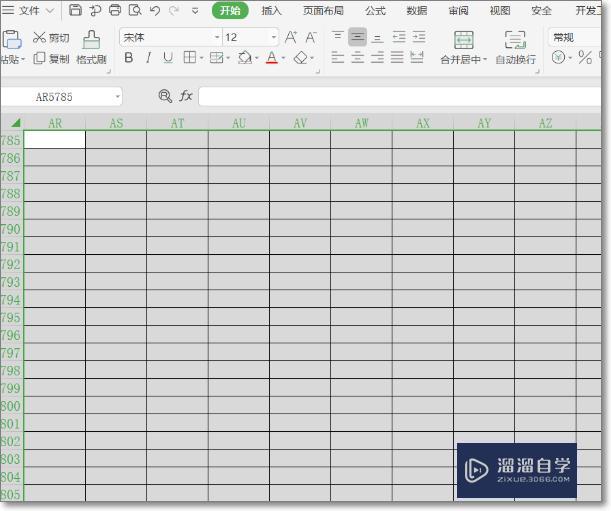Click justify alignment icon
The width and height of the screenshot is (611, 511).
pos(397,58)
